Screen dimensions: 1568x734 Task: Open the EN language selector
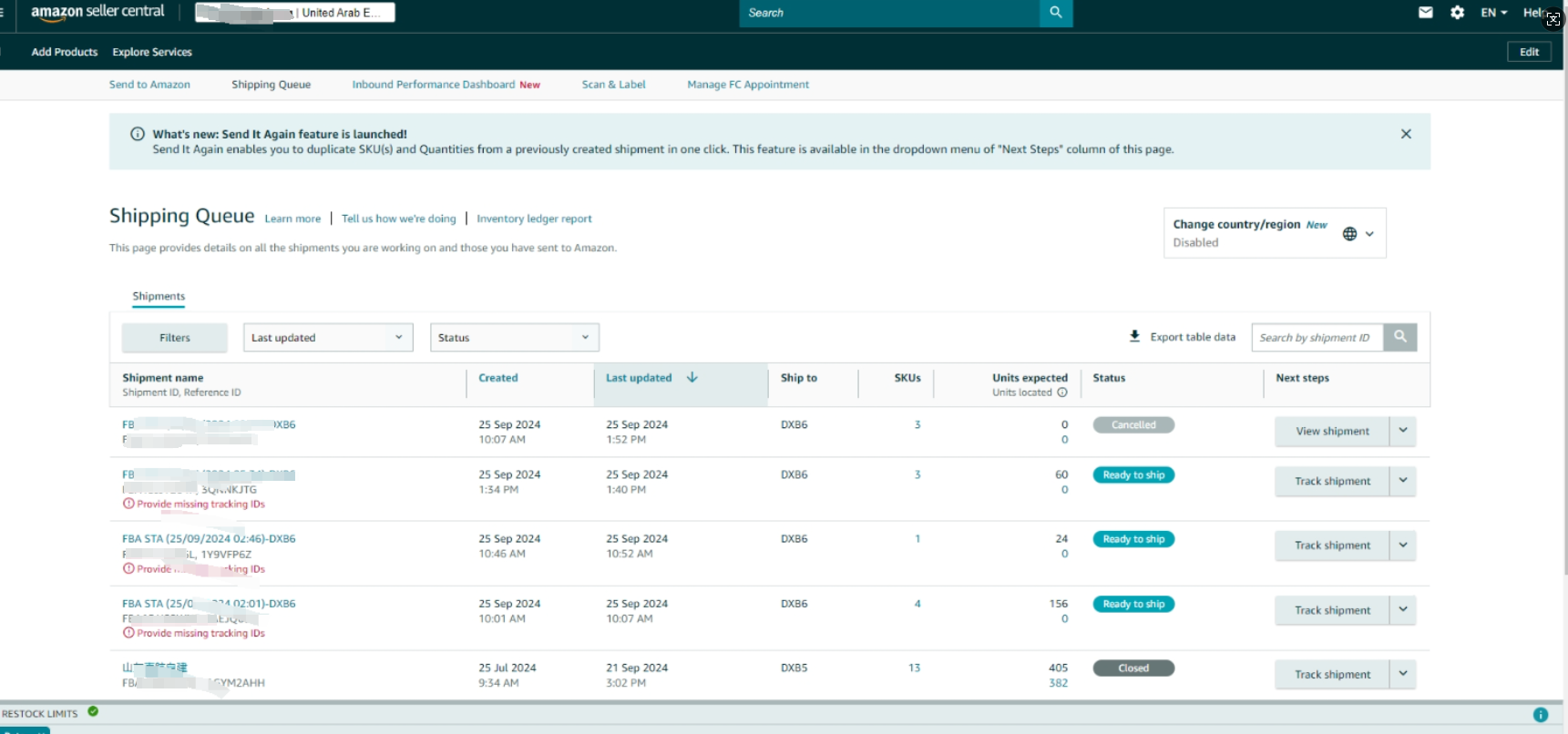click(x=1493, y=13)
